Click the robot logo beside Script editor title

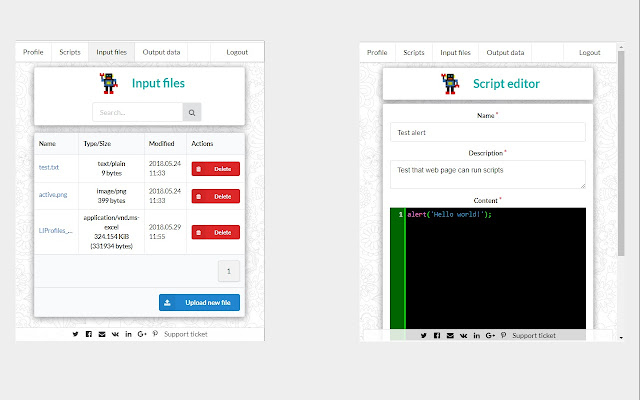pos(450,84)
